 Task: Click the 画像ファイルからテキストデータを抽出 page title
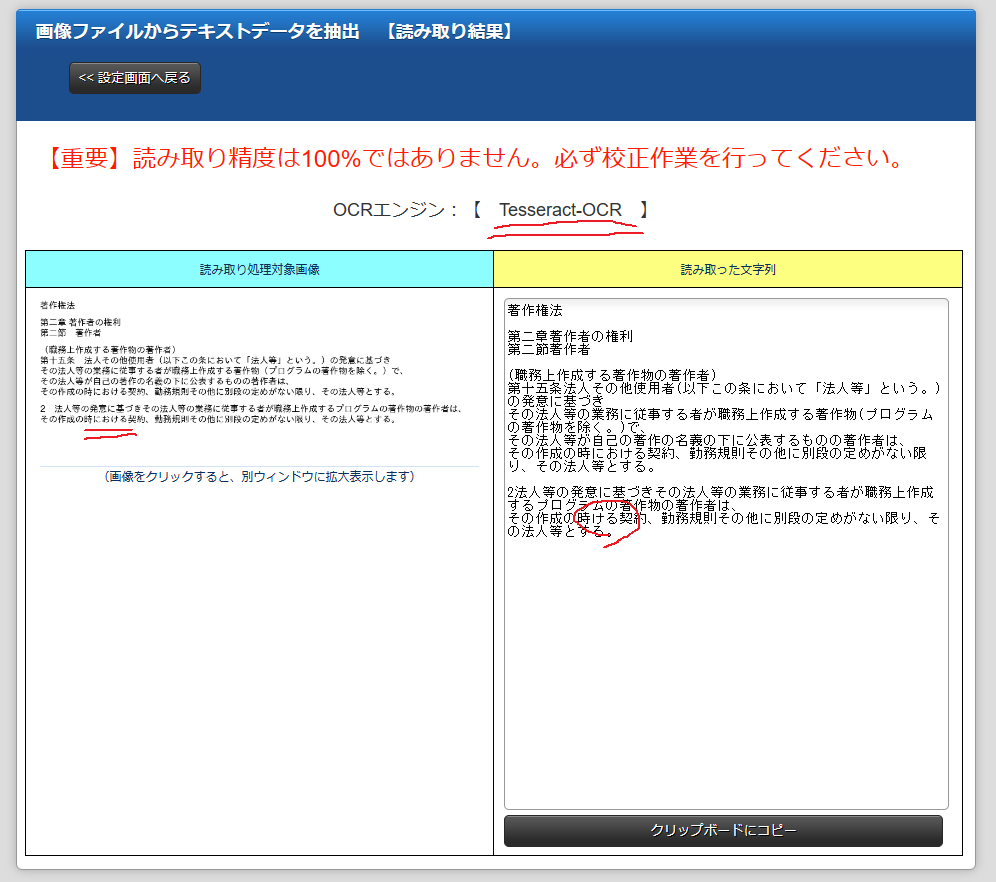tap(197, 32)
